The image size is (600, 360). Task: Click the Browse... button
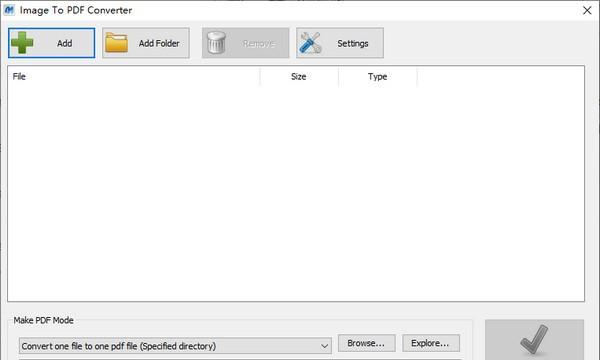(366, 343)
